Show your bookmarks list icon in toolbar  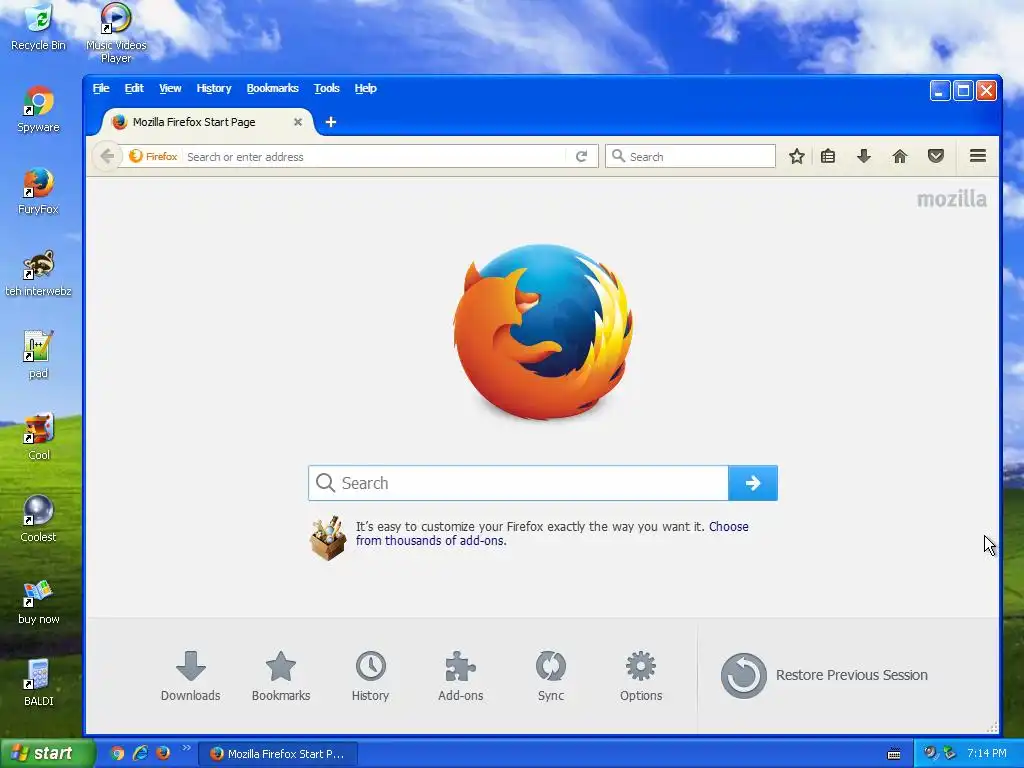(828, 156)
